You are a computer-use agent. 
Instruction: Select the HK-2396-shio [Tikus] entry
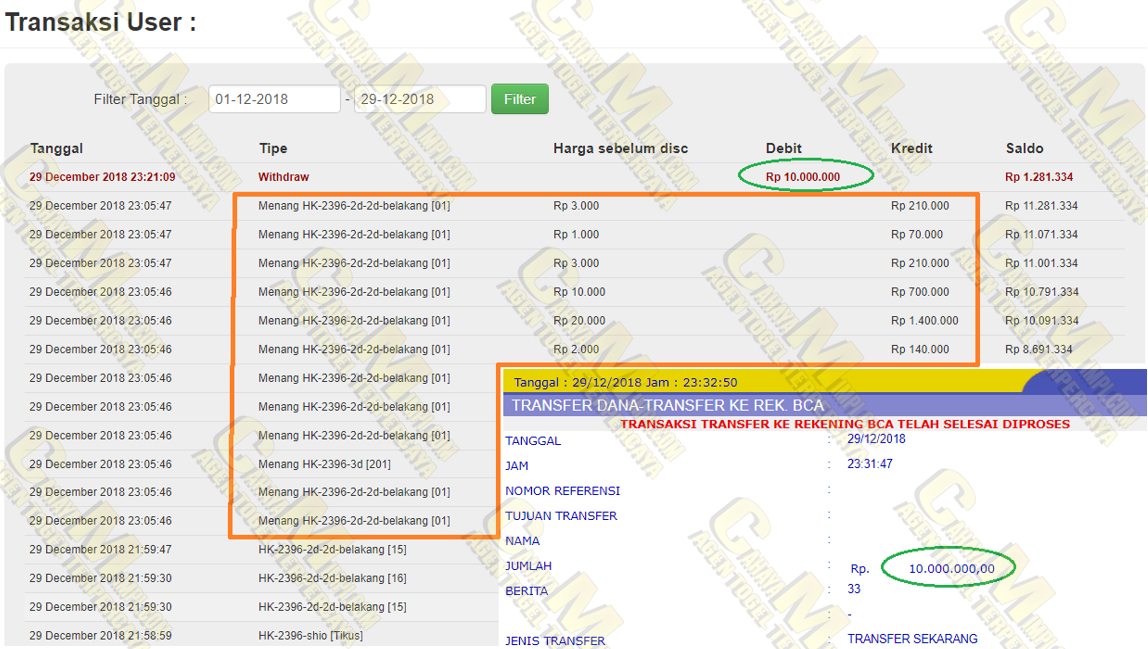(x=310, y=636)
